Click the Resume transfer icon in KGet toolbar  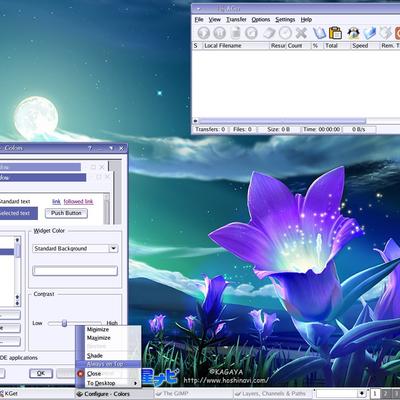(203, 33)
